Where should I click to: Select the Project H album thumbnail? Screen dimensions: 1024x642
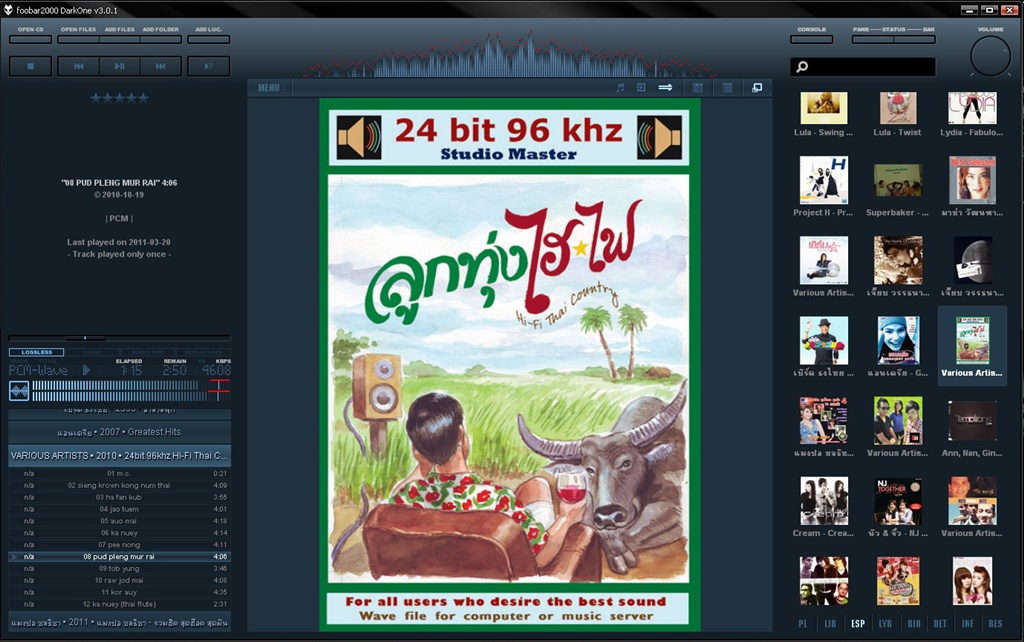(x=824, y=180)
